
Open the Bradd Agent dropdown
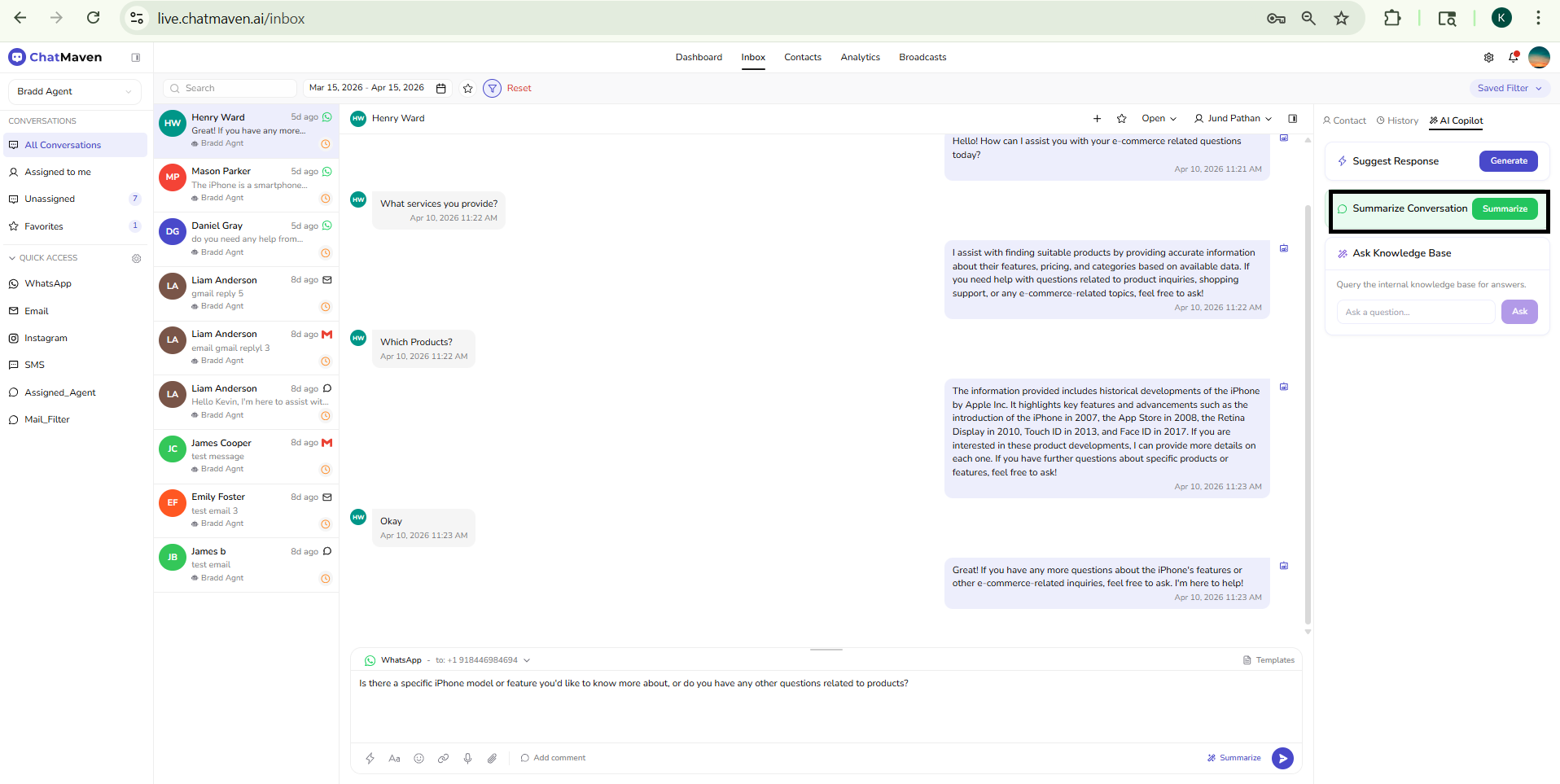click(74, 91)
